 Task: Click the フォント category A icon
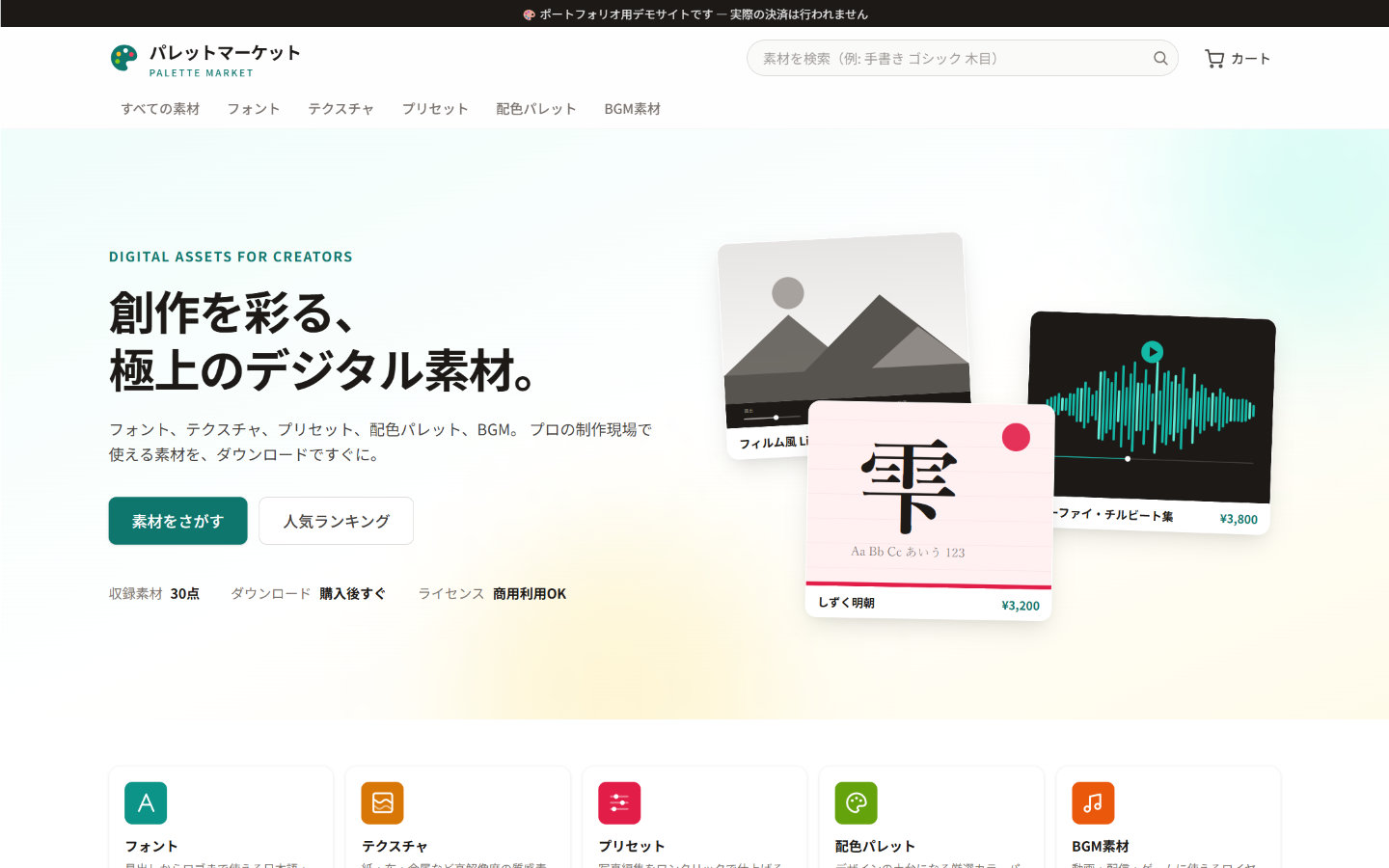pyautogui.click(x=146, y=802)
